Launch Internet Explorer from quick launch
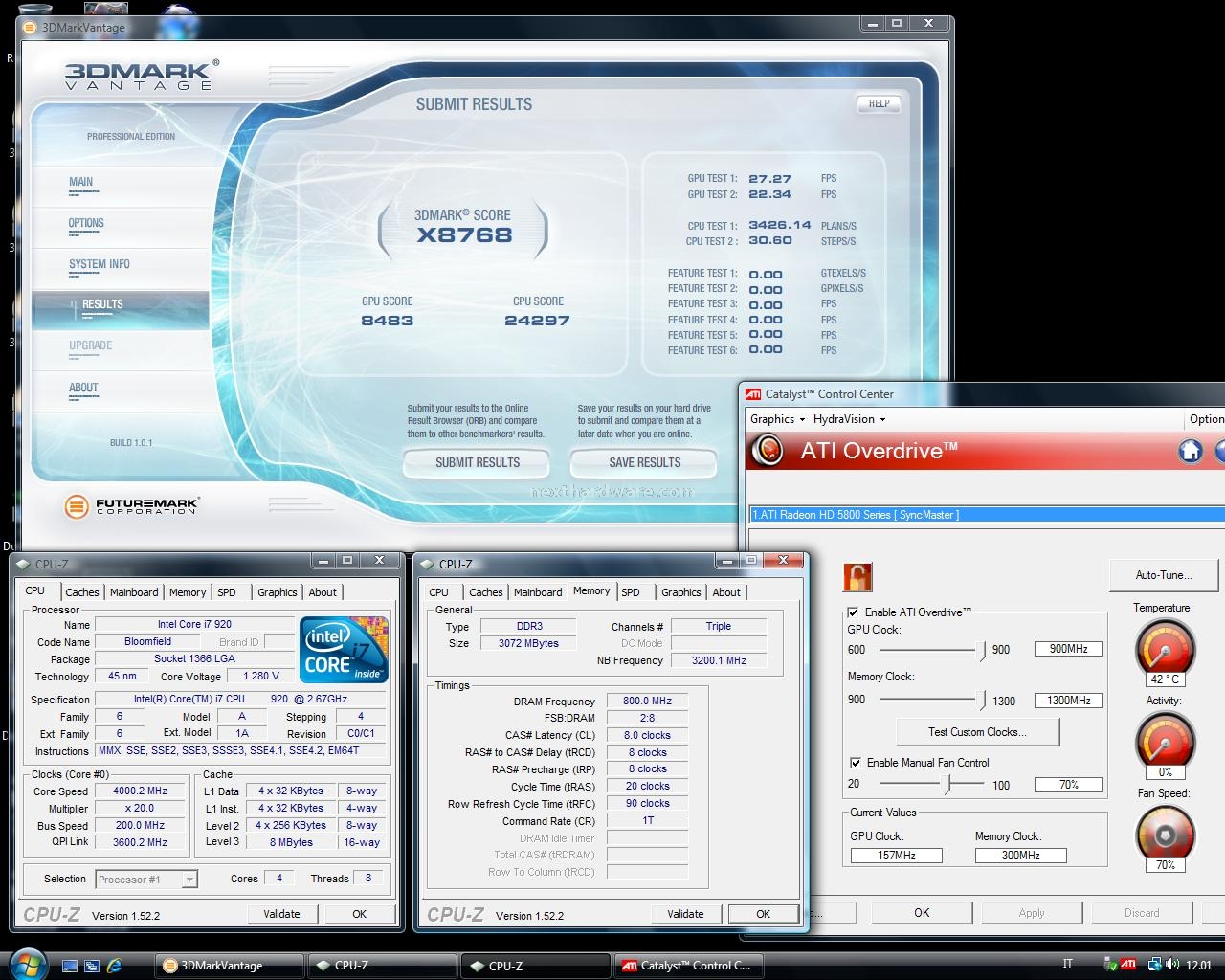The height and width of the screenshot is (980, 1225). (x=115, y=966)
